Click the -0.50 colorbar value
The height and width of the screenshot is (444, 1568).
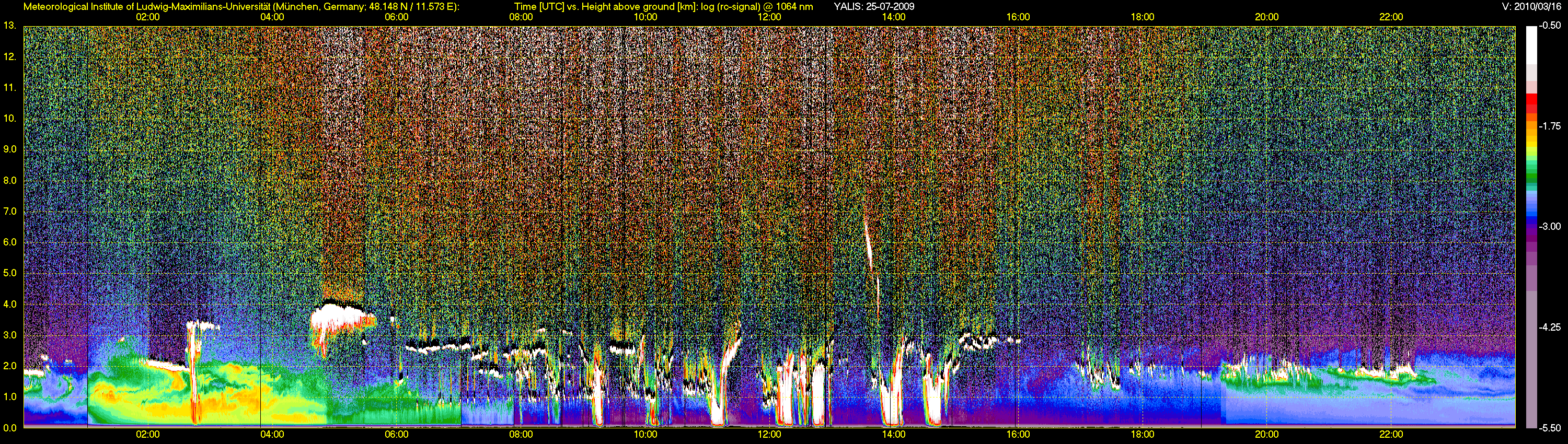pyautogui.click(x=1550, y=26)
